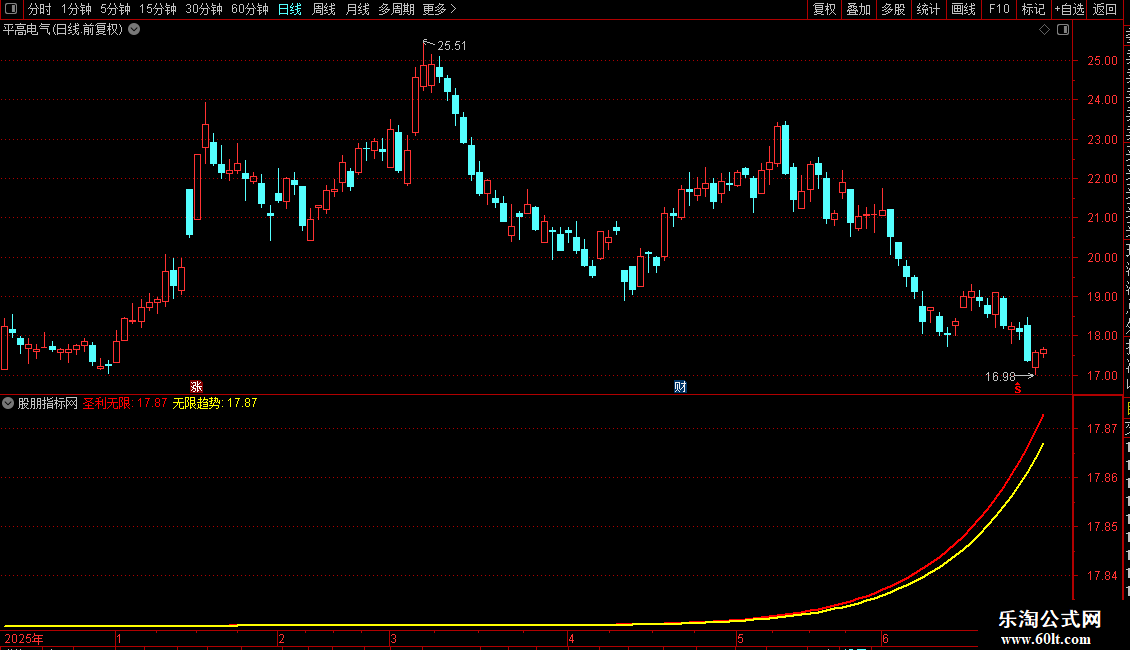Viewport: 1130px width, 650px height.
Task: Click the red S marker near June
Action: tap(1018, 389)
